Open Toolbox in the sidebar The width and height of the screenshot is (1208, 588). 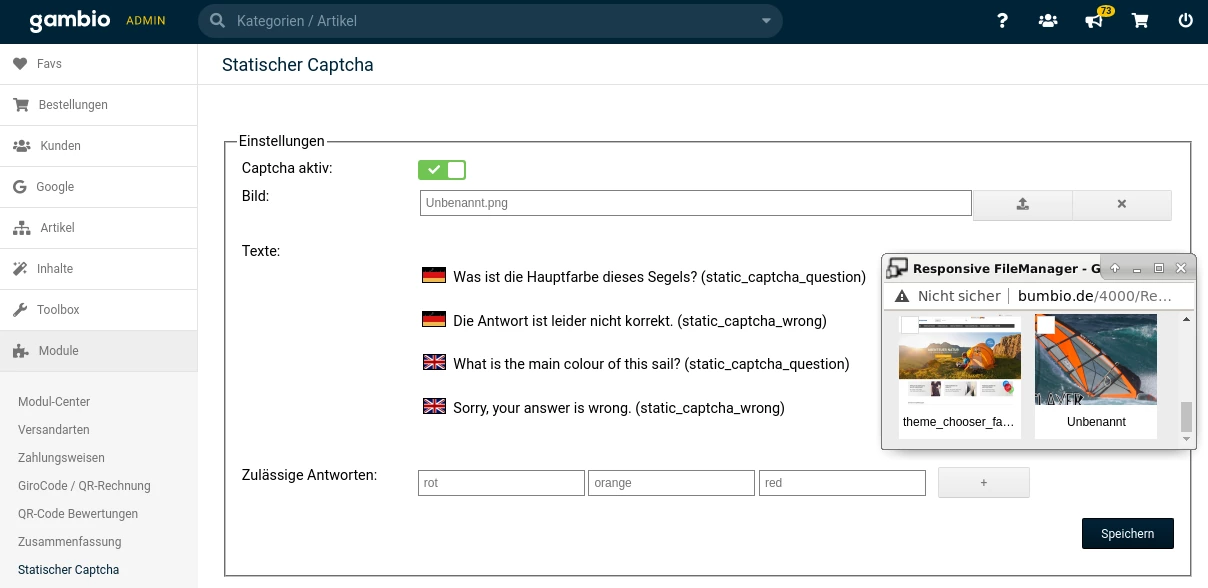pyautogui.click(x=98, y=310)
